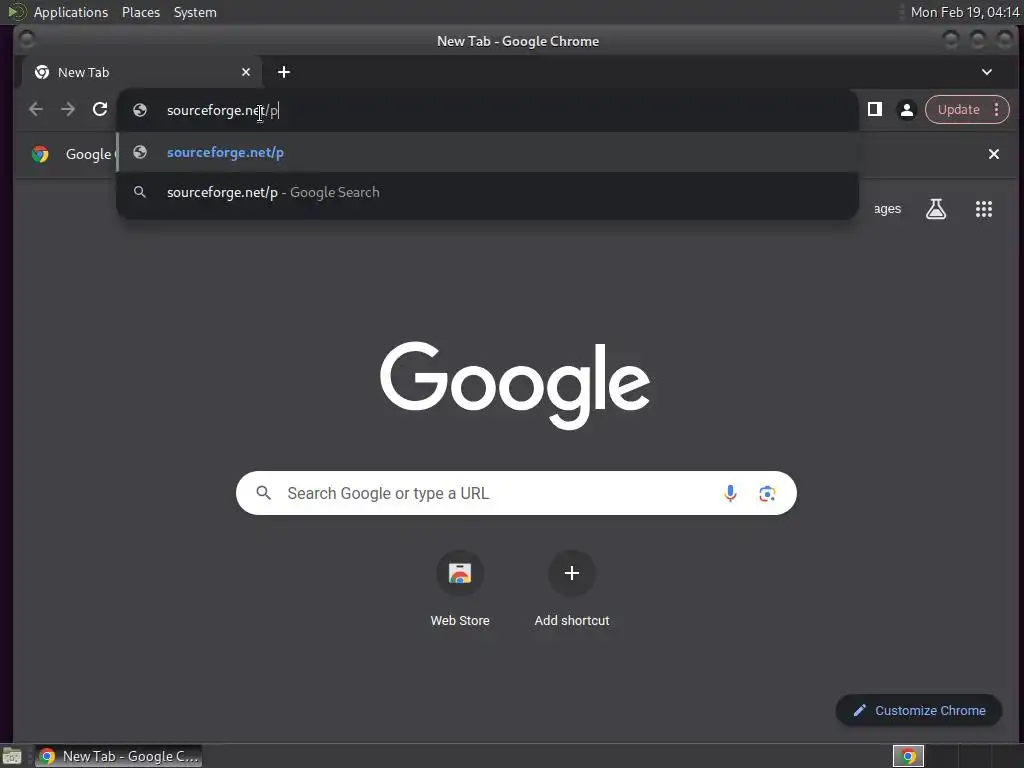Click the Chrome logo beside Google text

click(x=40, y=154)
